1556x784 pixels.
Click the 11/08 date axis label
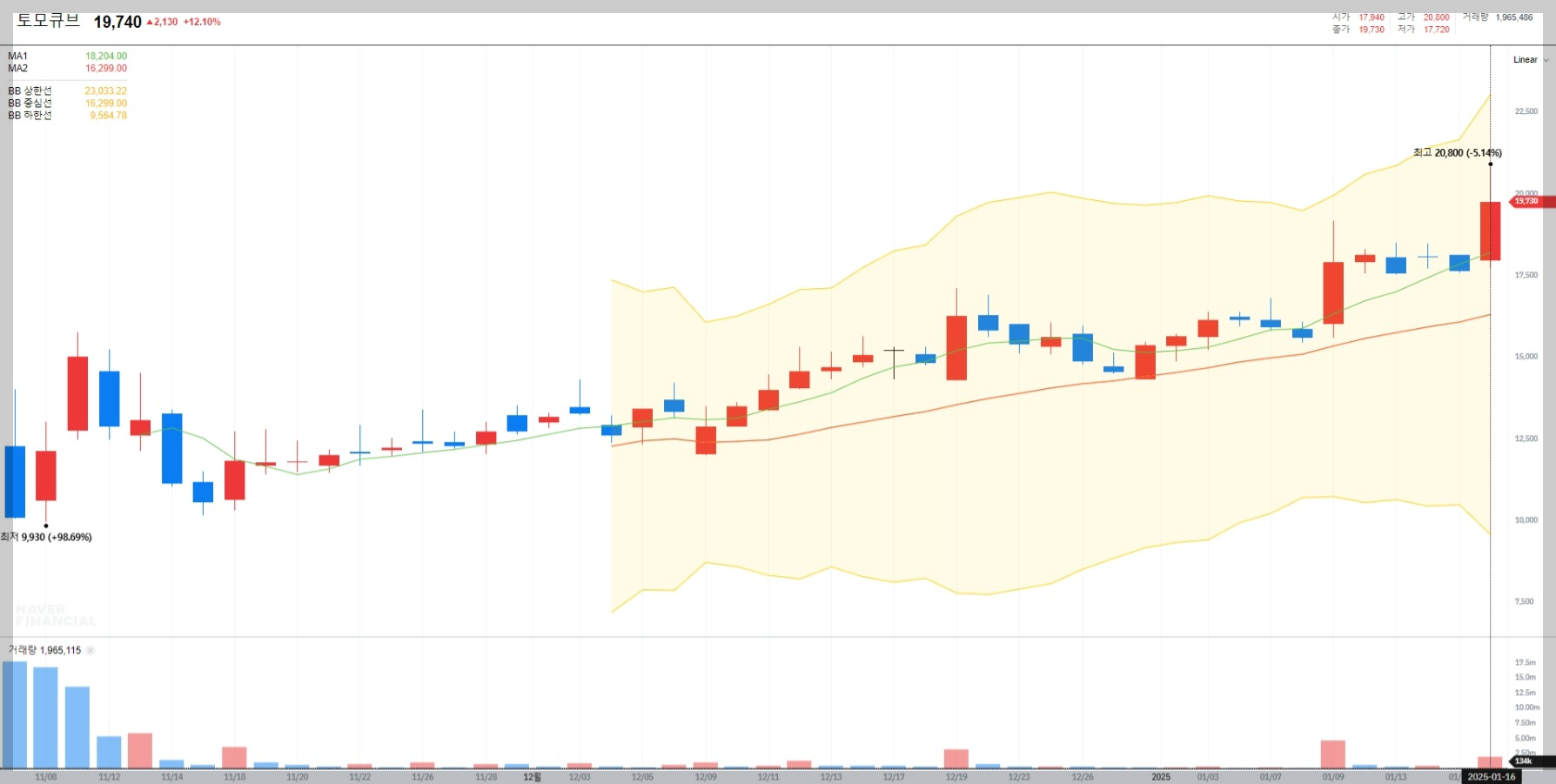46,777
